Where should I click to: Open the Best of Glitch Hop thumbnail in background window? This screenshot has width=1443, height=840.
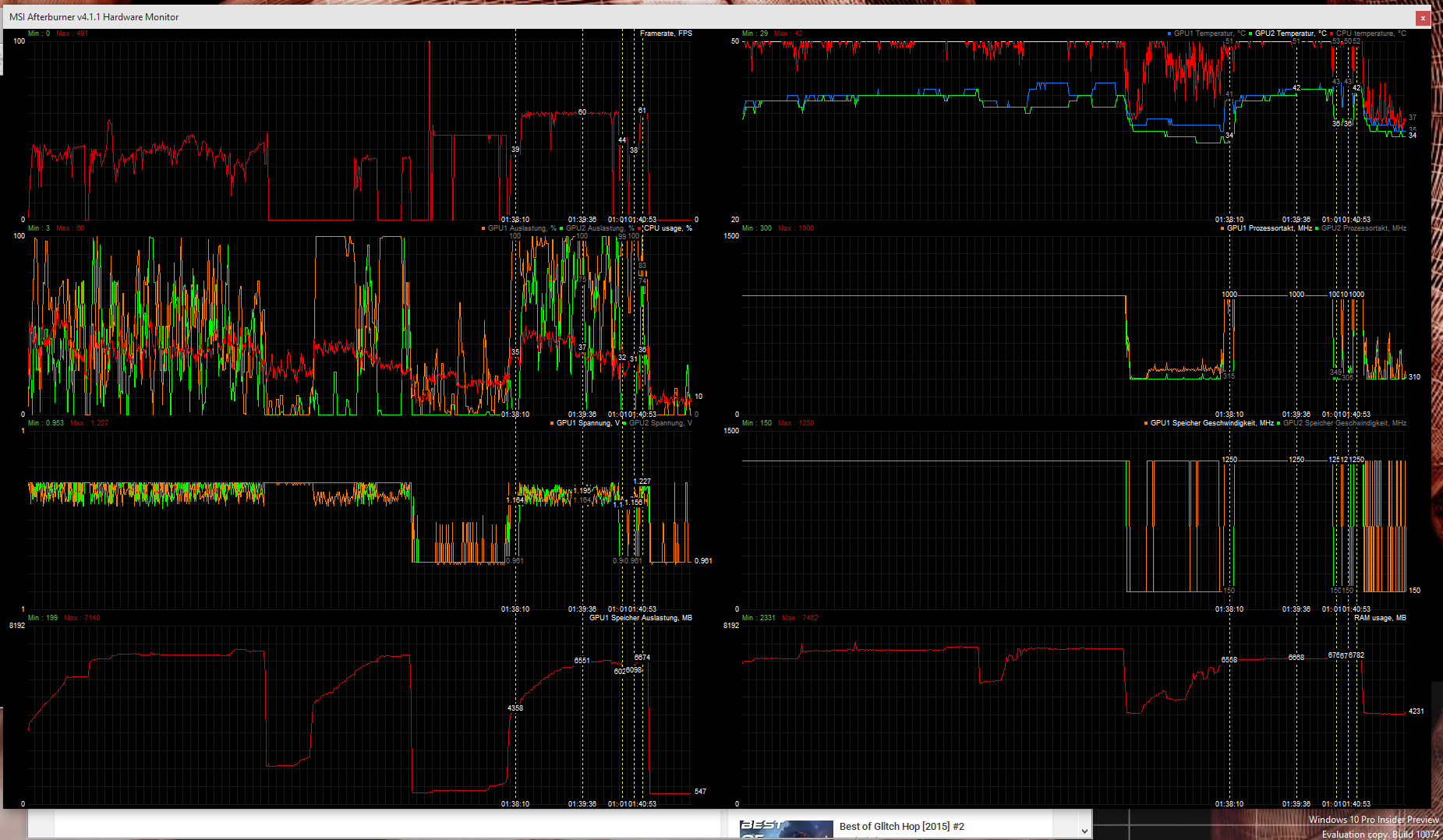(786, 829)
